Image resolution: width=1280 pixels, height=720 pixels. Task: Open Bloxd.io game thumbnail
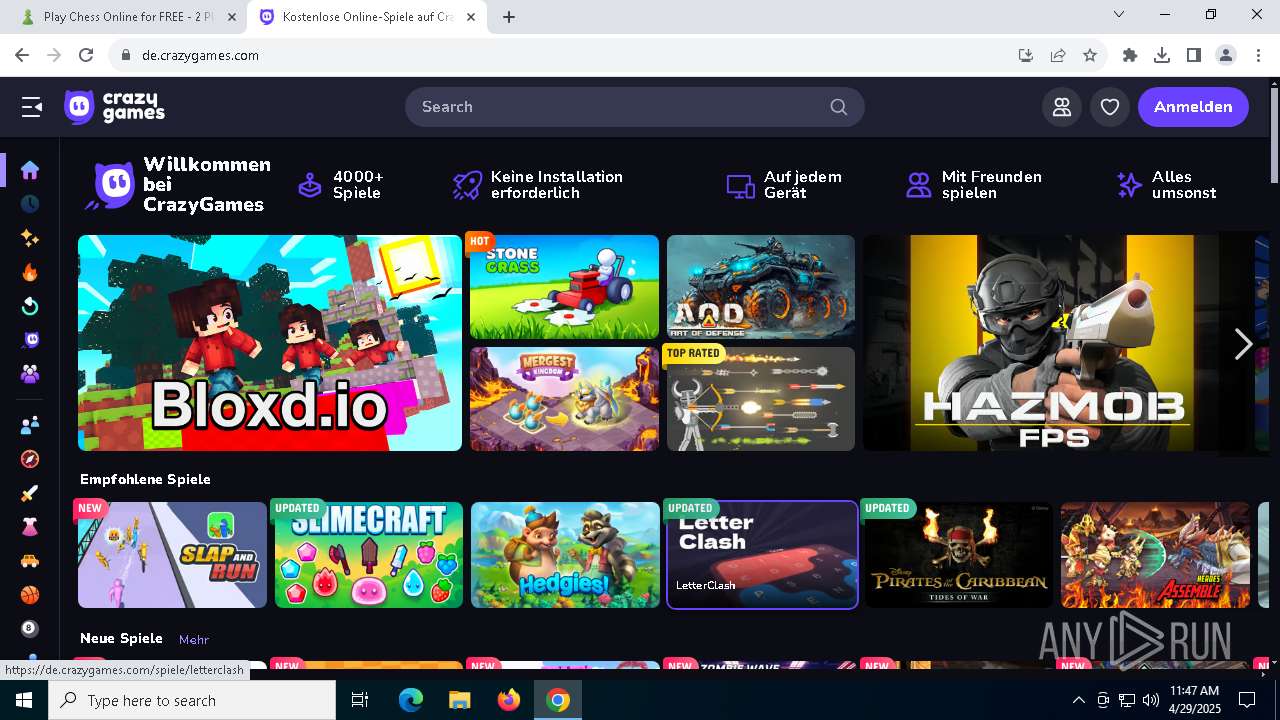tap(270, 343)
